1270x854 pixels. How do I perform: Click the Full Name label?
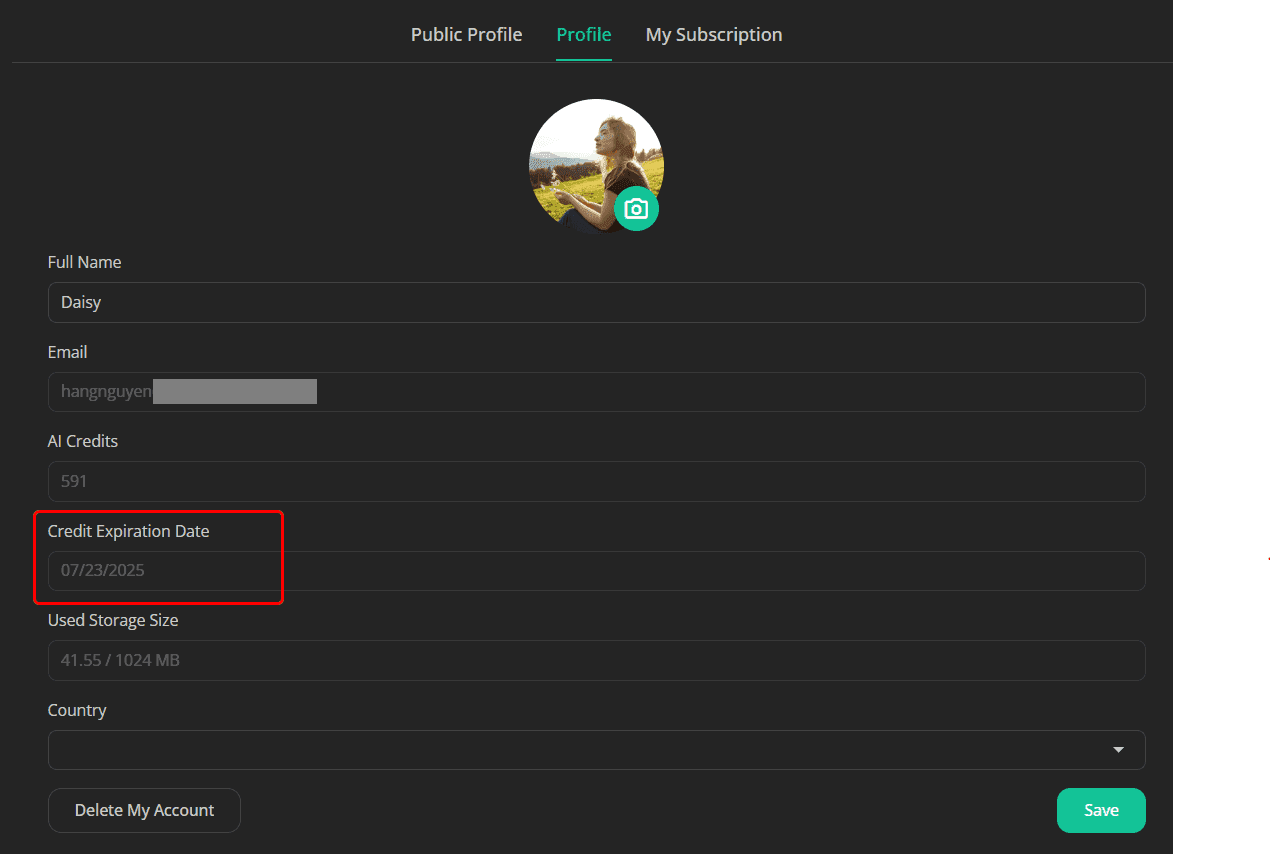tap(85, 262)
